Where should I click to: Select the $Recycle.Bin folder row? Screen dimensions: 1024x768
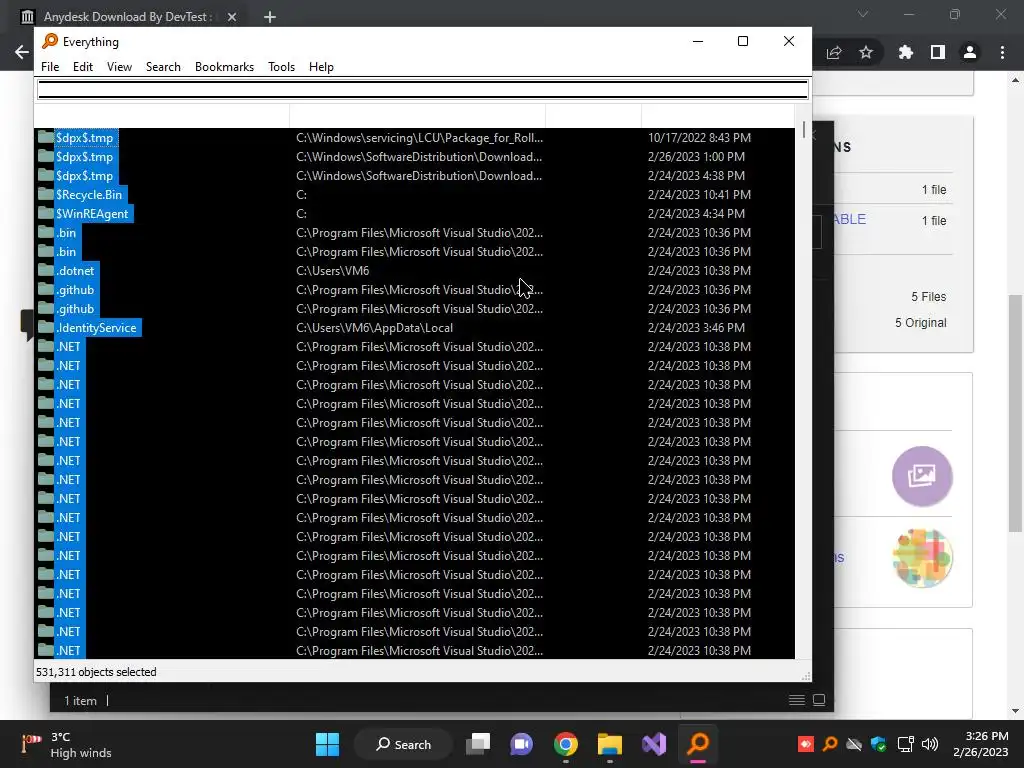(414, 195)
